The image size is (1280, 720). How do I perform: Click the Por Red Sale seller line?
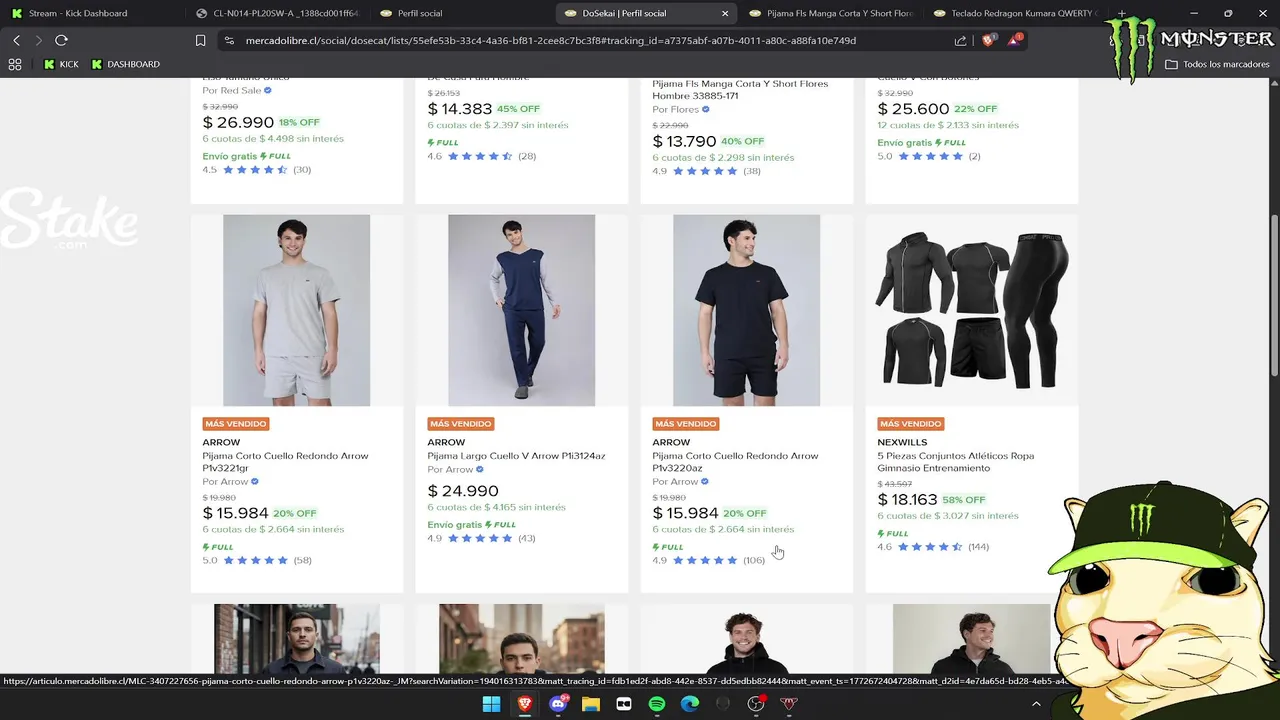237,90
